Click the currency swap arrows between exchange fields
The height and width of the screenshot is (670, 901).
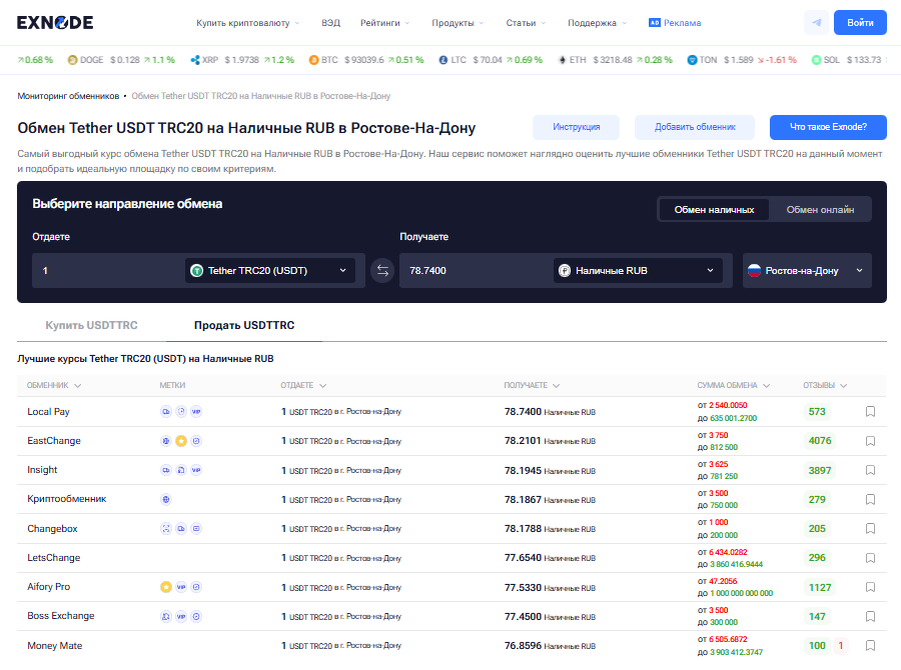click(382, 270)
